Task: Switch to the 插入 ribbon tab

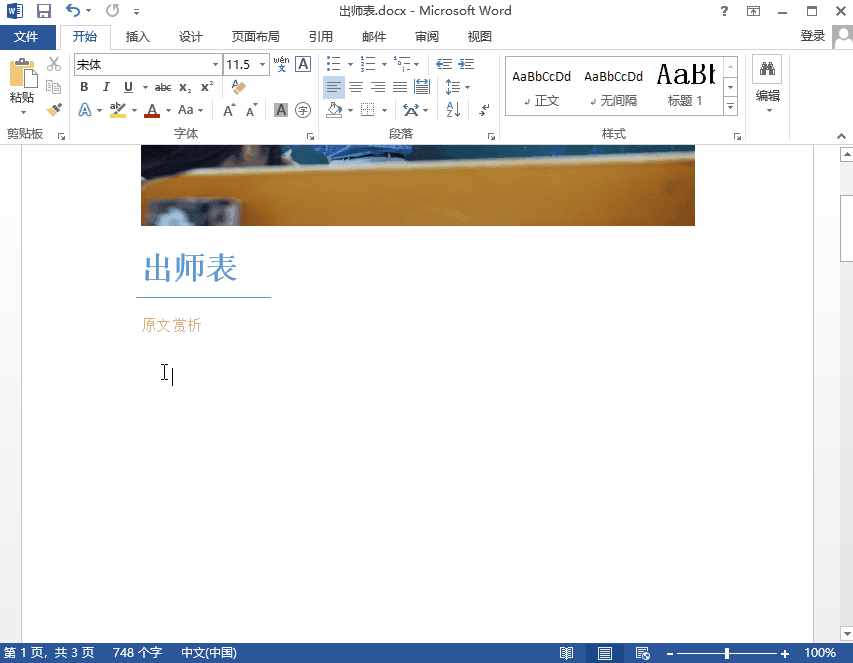Action: [x=137, y=37]
